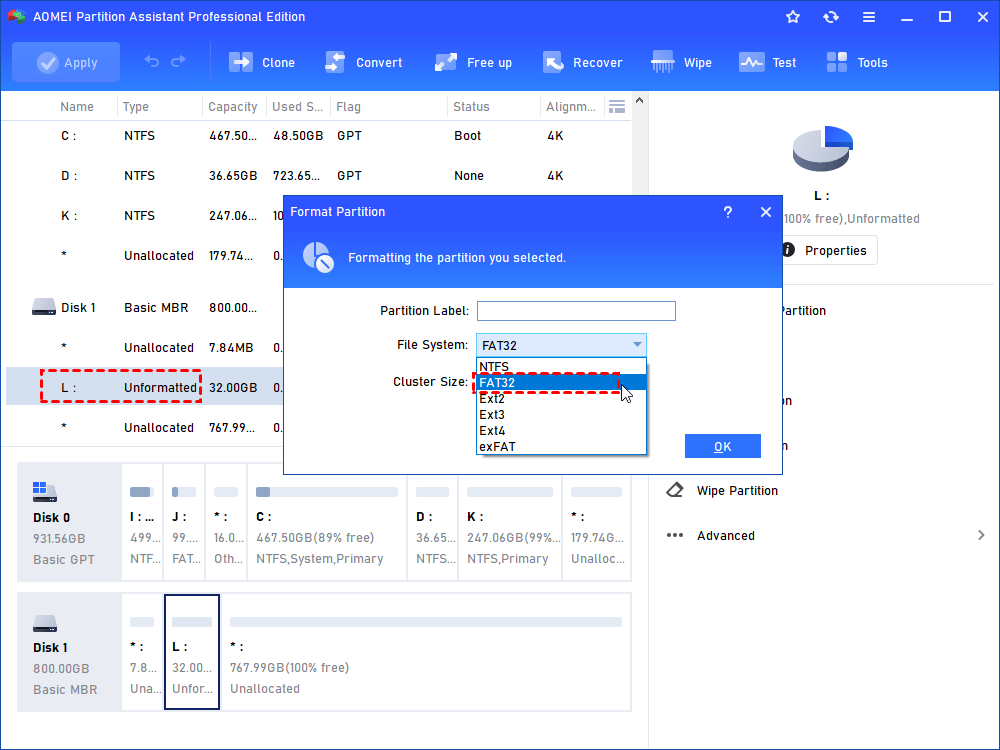Select the 7.84MB Unallocated row

coord(145,348)
